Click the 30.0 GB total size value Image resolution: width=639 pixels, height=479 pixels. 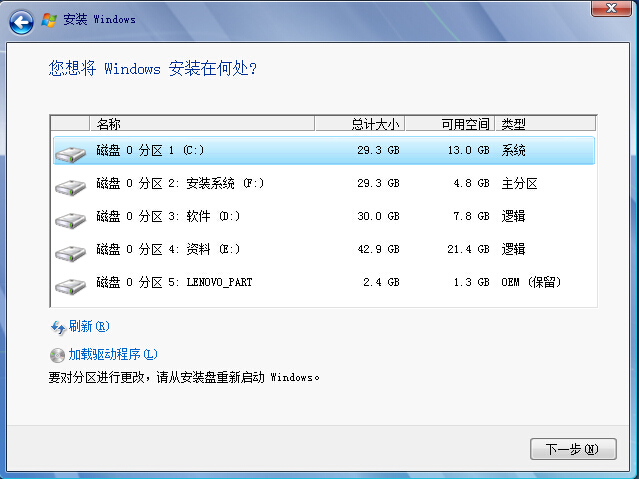click(x=378, y=216)
